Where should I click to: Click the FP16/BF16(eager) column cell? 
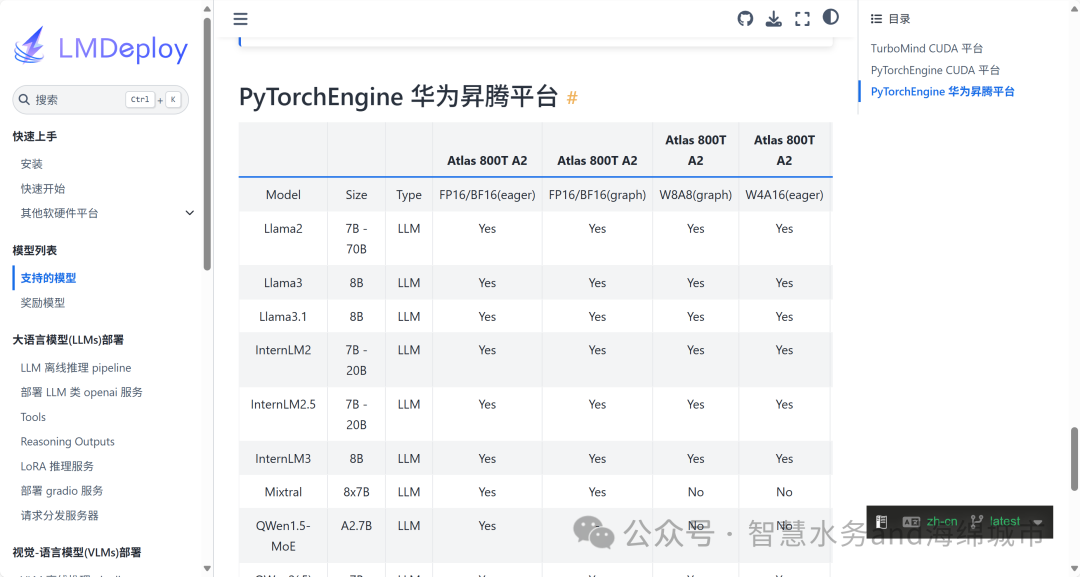coord(487,195)
